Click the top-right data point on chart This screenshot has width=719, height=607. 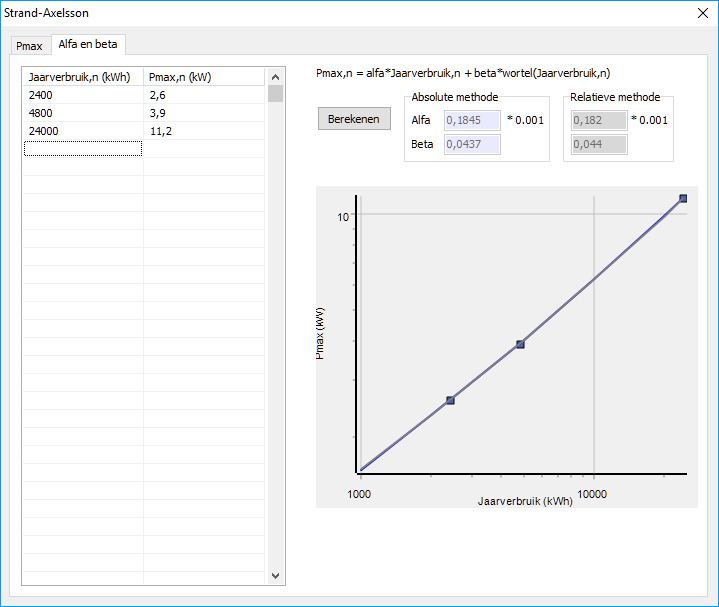tap(683, 198)
